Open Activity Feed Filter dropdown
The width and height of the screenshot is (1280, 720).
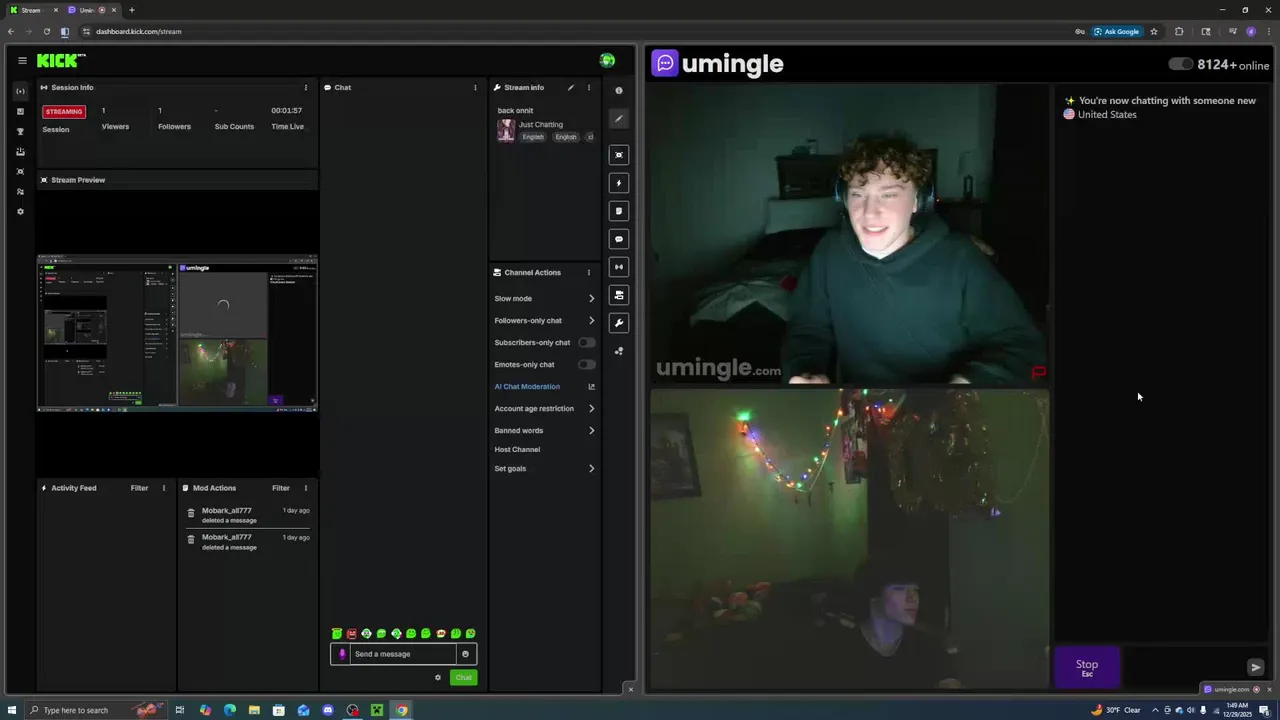click(139, 488)
